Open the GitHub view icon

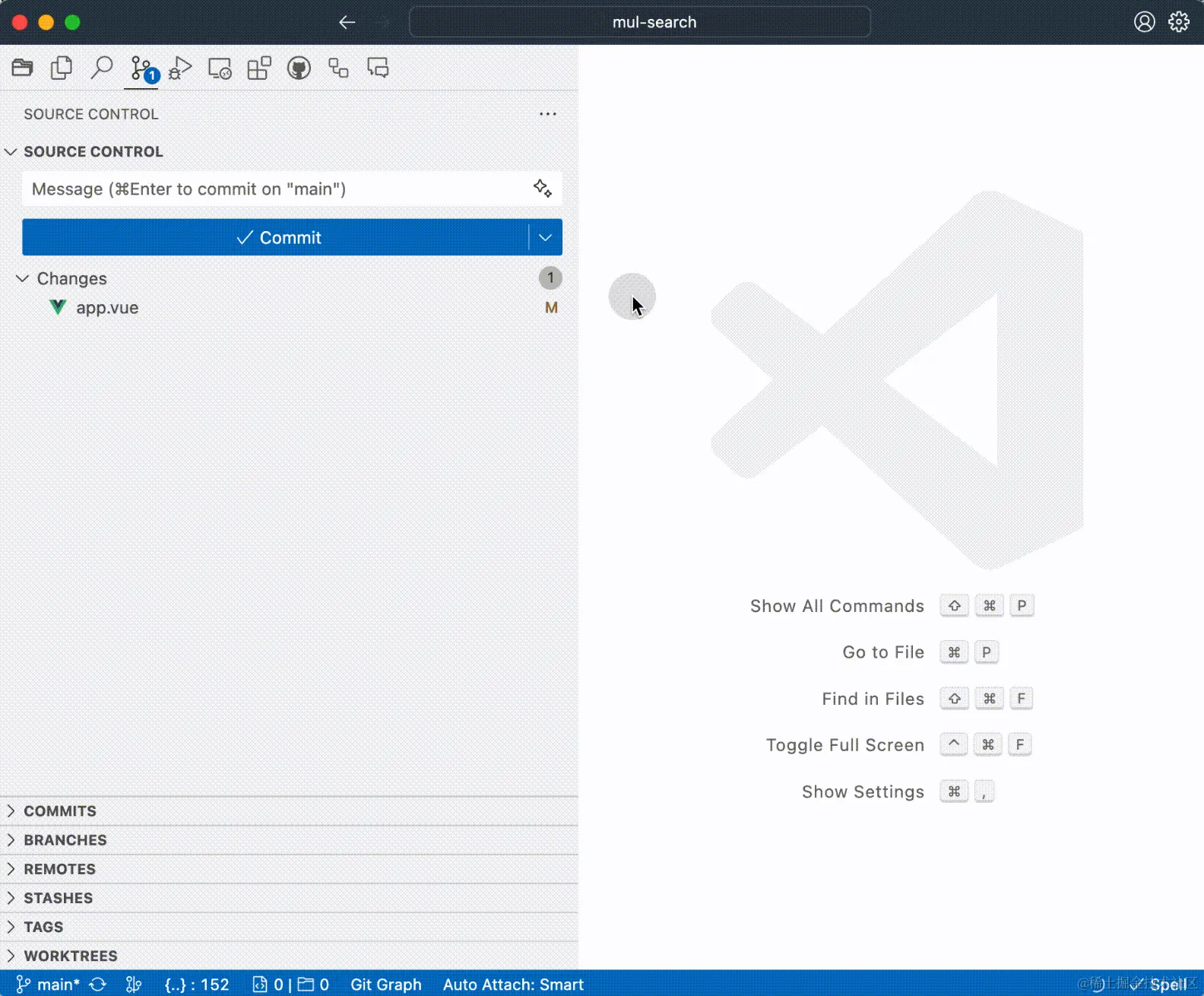[x=299, y=68]
